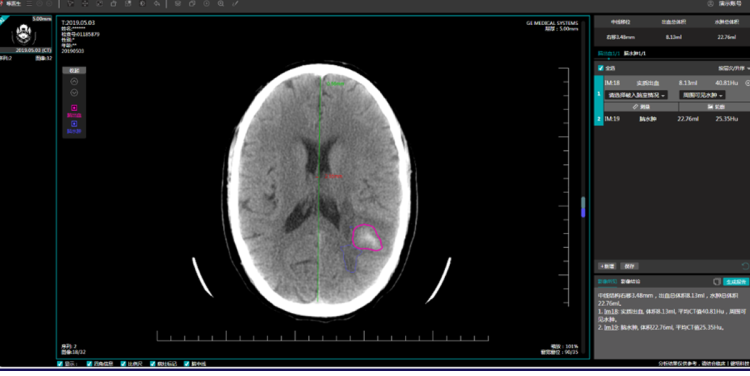Viewport: 750px width, 376px height.
Task: Switch to the imaging conclusion tab
Action: point(630,282)
